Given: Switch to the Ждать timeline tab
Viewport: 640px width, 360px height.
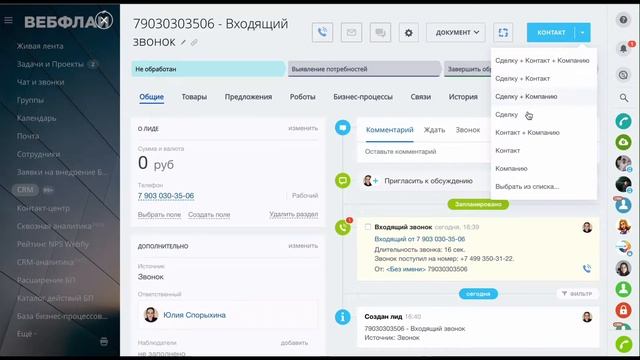Looking at the screenshot, I should point(434,130).
